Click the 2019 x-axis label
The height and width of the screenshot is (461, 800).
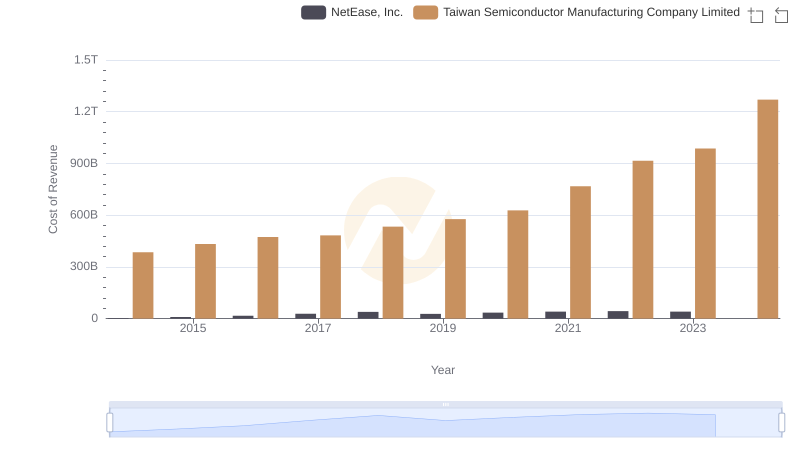[x=443, y=328]
